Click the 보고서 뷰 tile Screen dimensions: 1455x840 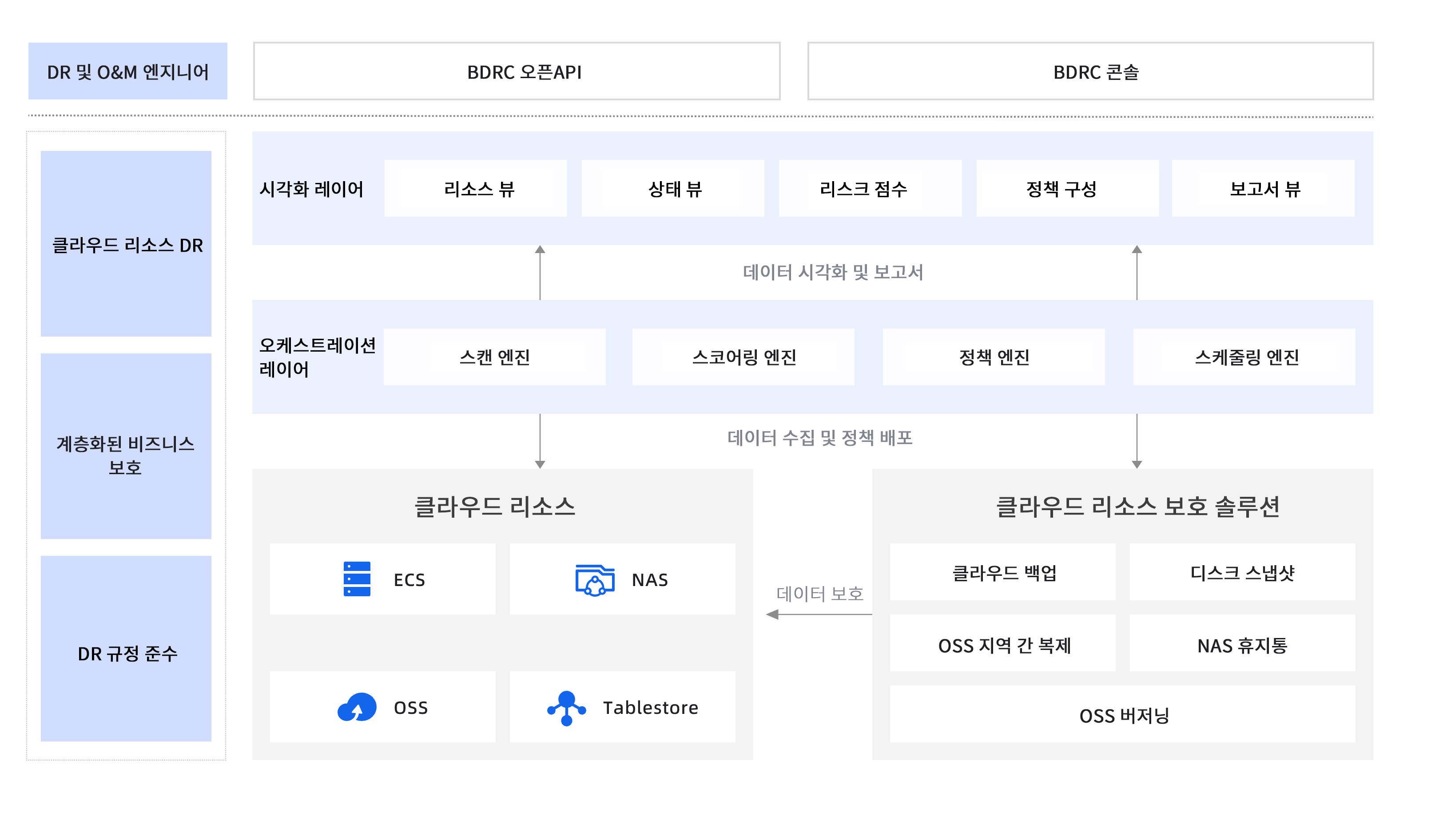[1263, 189]
